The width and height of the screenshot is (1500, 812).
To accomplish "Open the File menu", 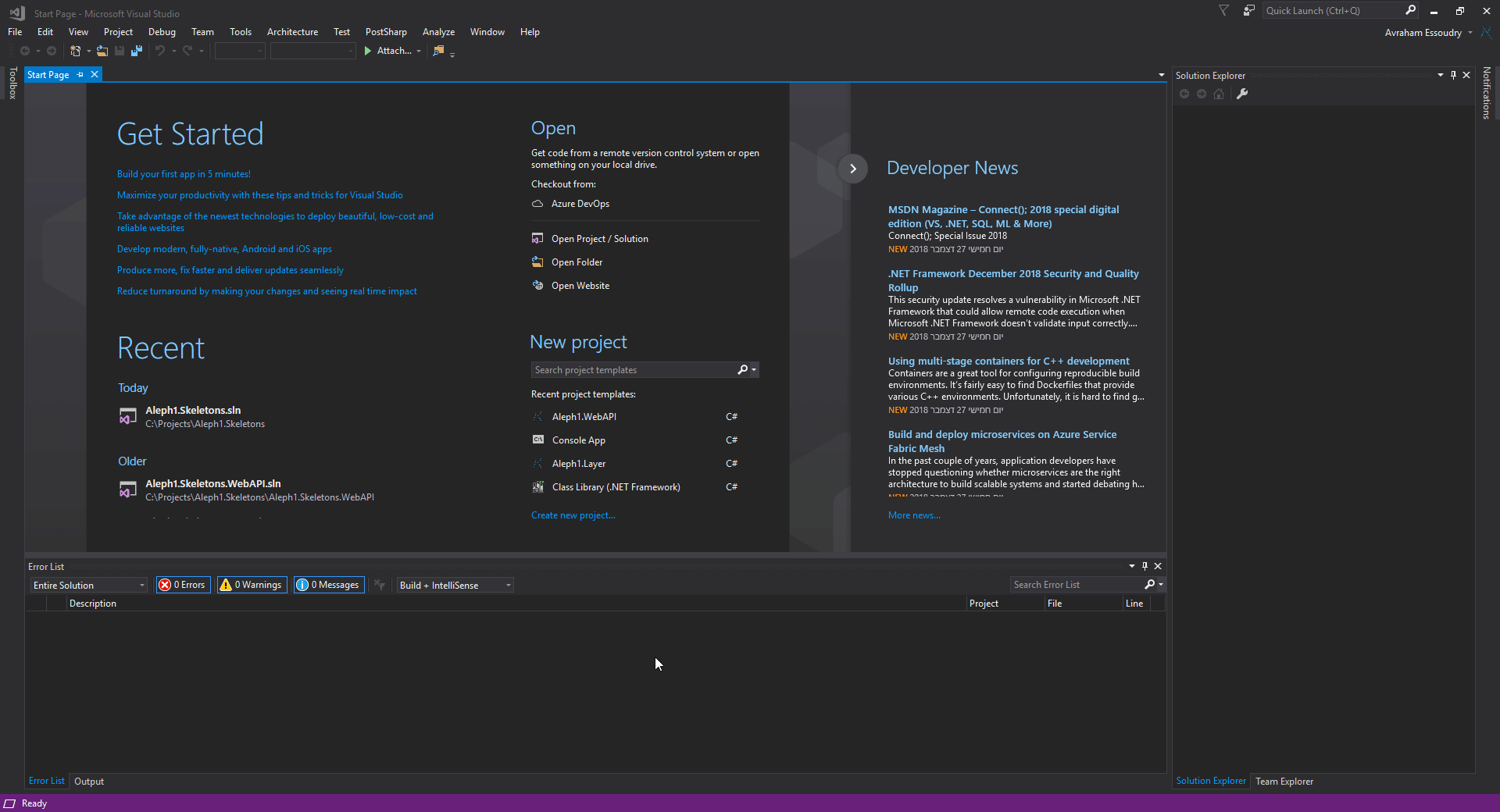I will point(15,32).
